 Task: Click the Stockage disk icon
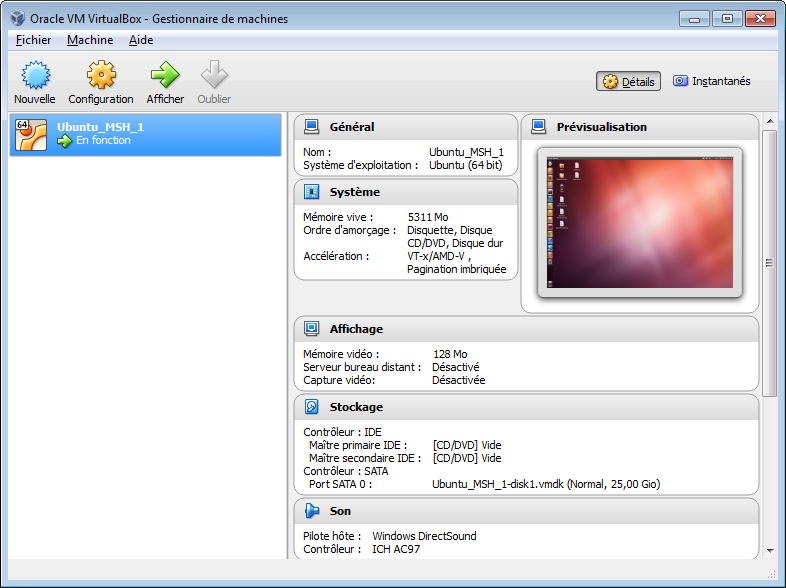click(x=312, y=407)
